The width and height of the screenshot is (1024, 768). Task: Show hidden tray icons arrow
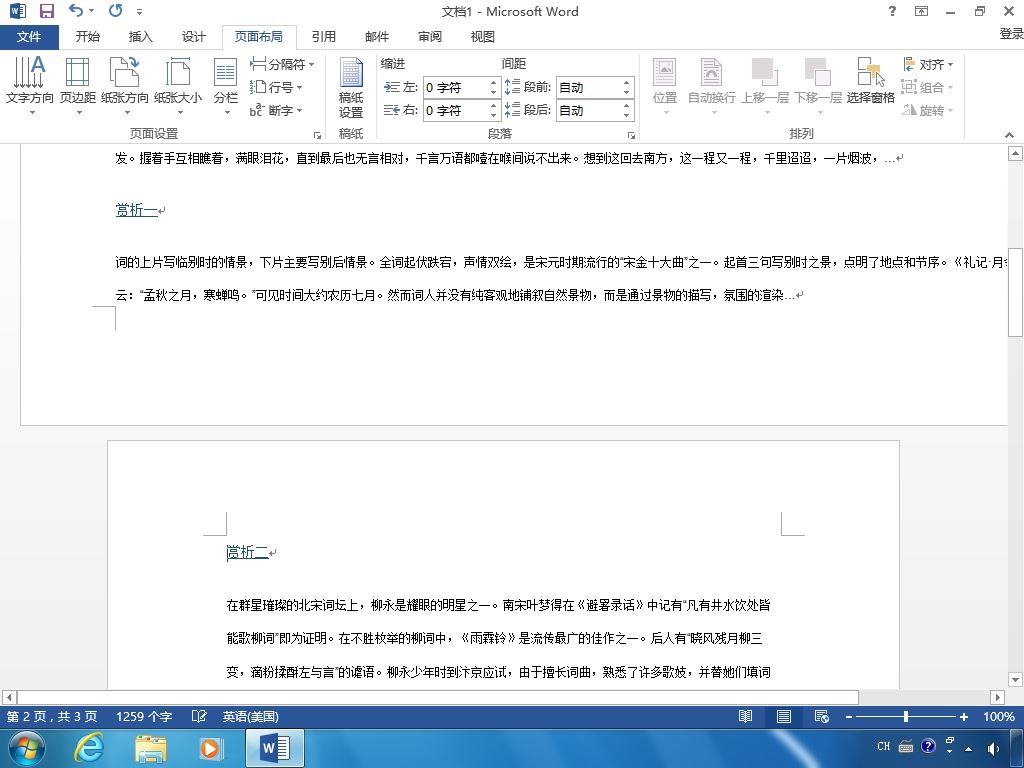click(968, 748)
